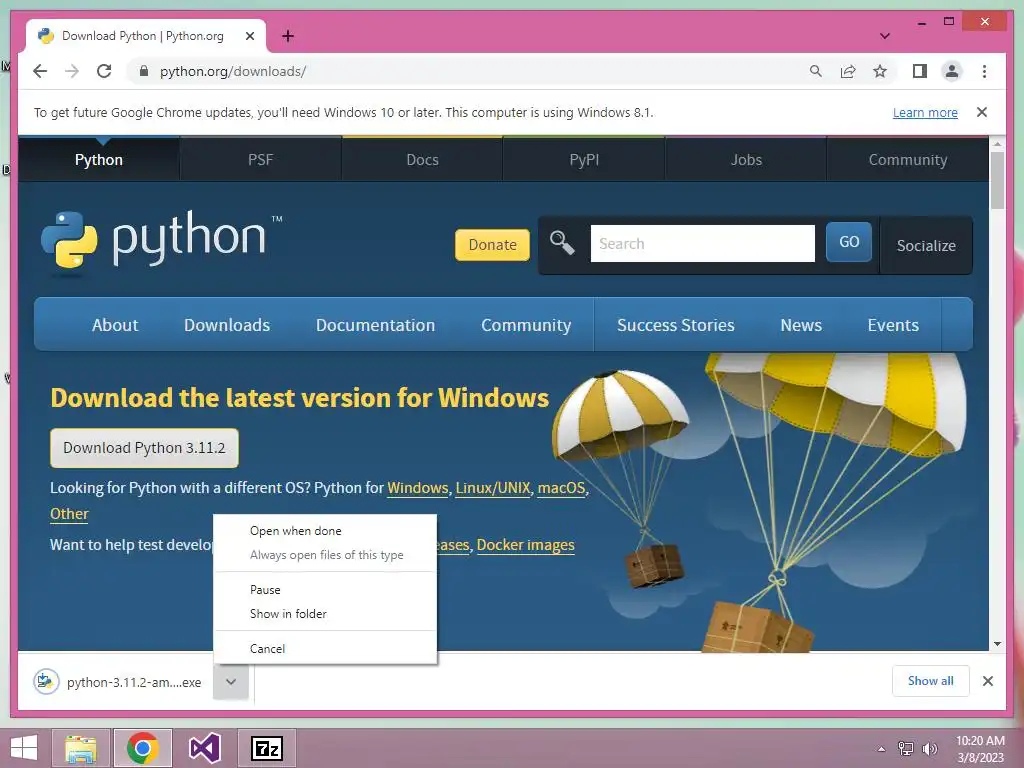Open 7-Zip from taskbar
Image resolution: width=1024 pixels, height=768 pixels.
point(266,748)
